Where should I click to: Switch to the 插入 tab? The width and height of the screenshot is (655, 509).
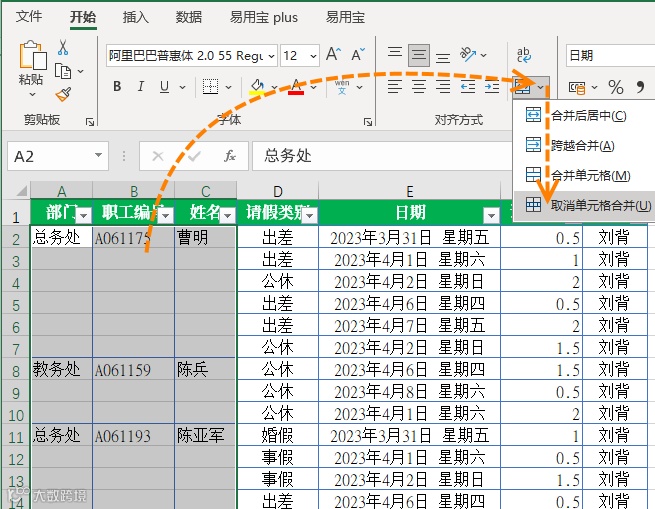[136, 17]
